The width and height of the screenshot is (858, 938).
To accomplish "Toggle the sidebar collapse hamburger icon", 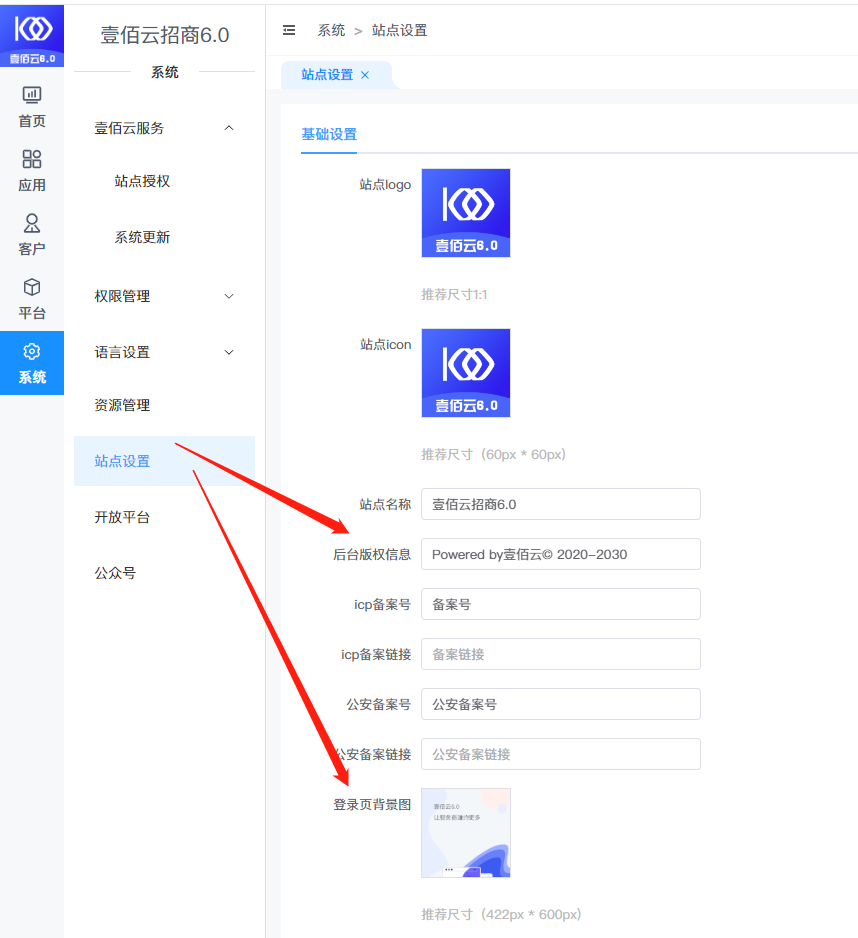I will [289, 30].
